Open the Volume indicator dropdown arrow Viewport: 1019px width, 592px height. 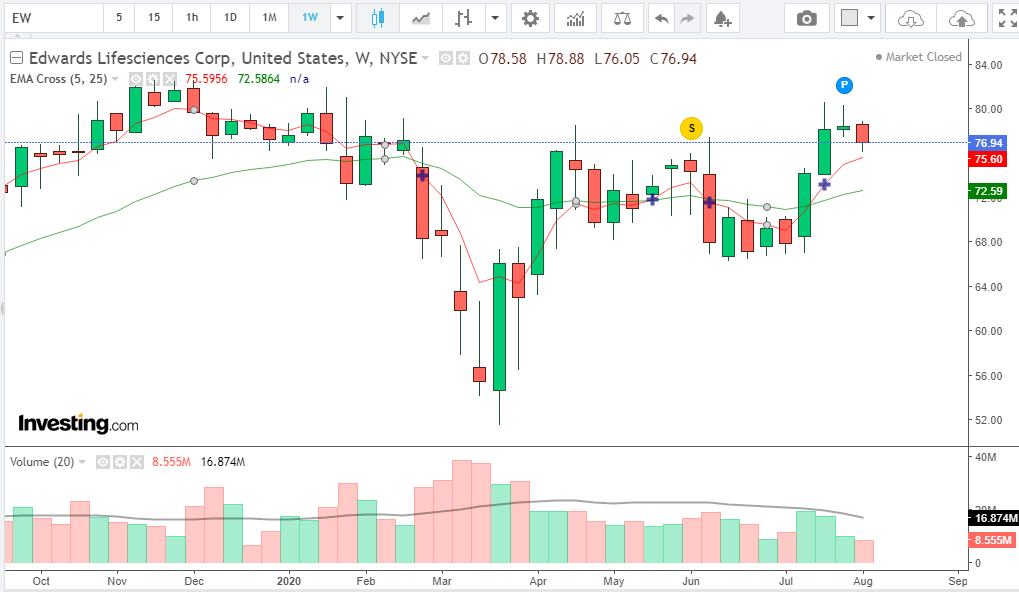[82, 462]
